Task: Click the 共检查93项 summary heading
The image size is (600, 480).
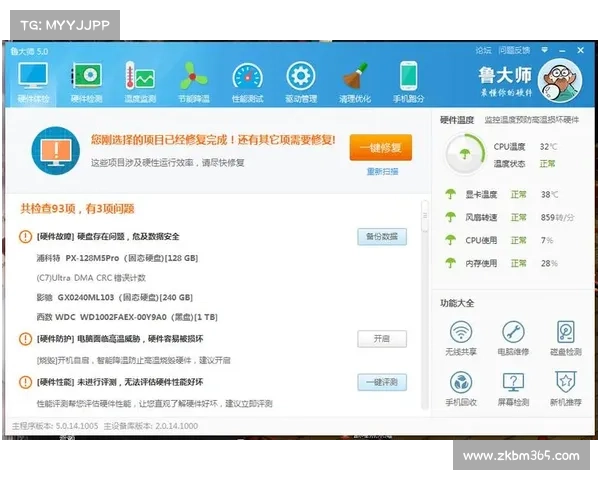Action: (x=77, y=209)
